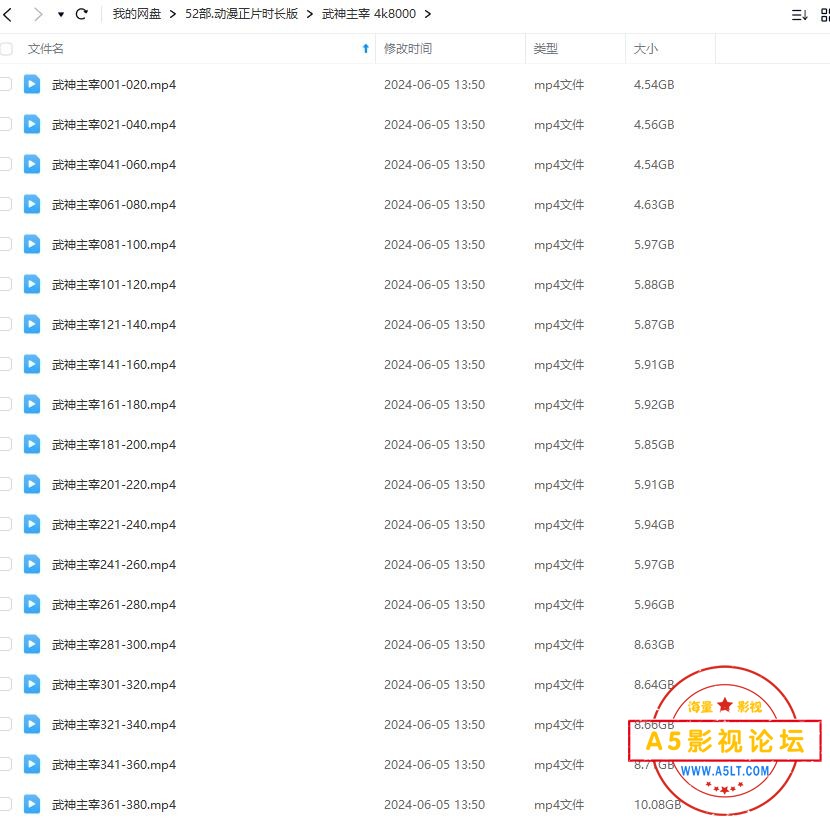Select file name 武神主宰241-260.mp4
This screenshot has height=826, width=830.
114,564
